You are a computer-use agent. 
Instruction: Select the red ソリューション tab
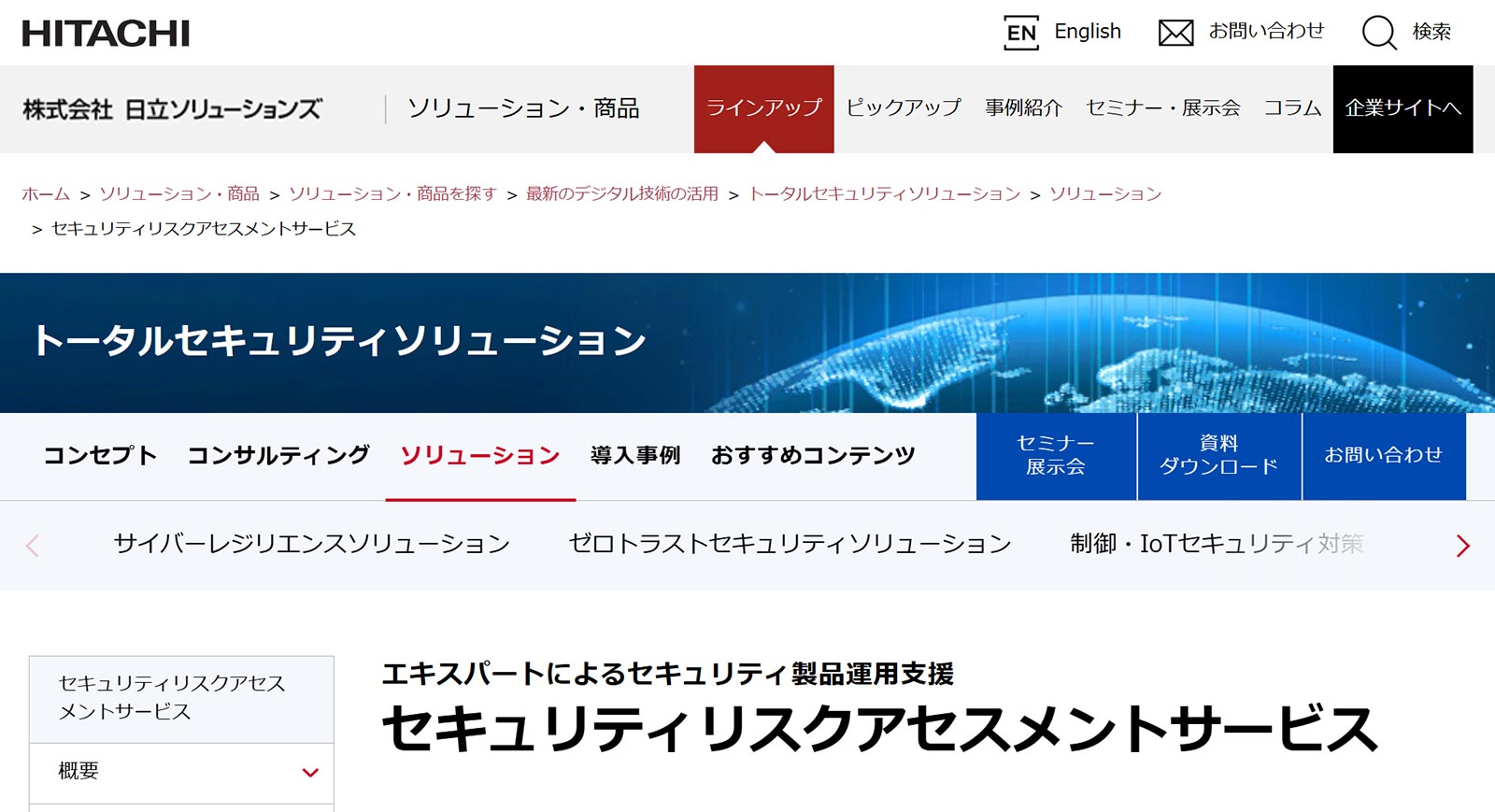[x=480, y=456]
